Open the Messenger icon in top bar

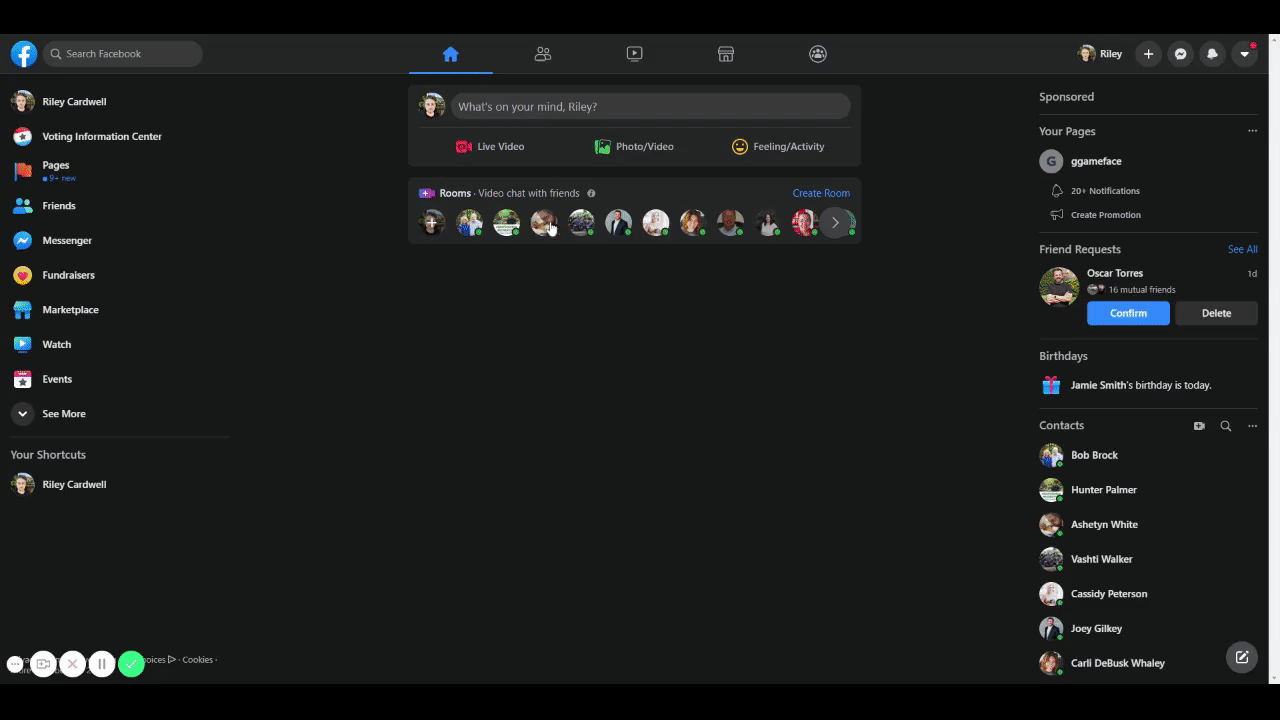click(1181, 54)
